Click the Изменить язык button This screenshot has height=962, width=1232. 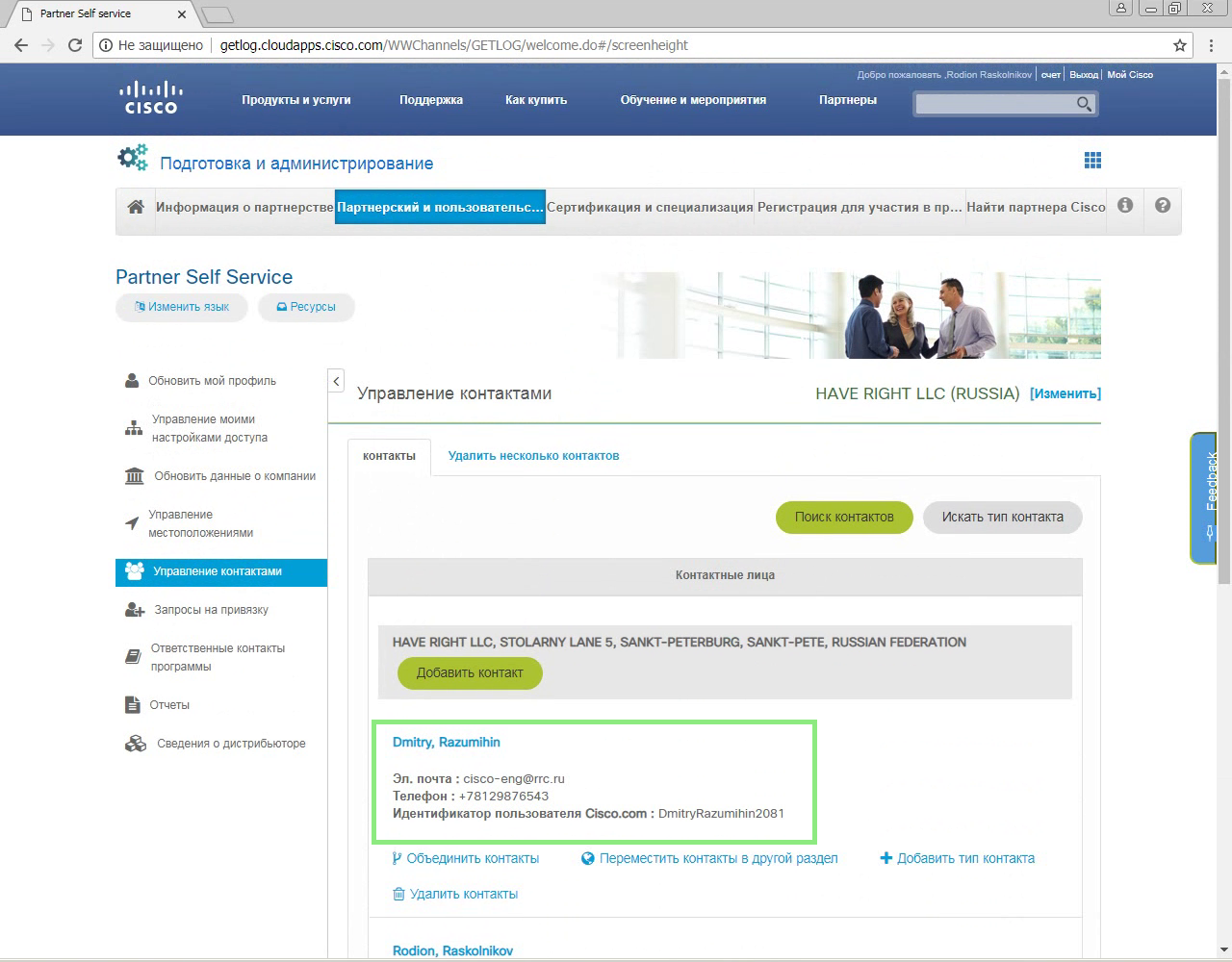(x=182, y=307)
